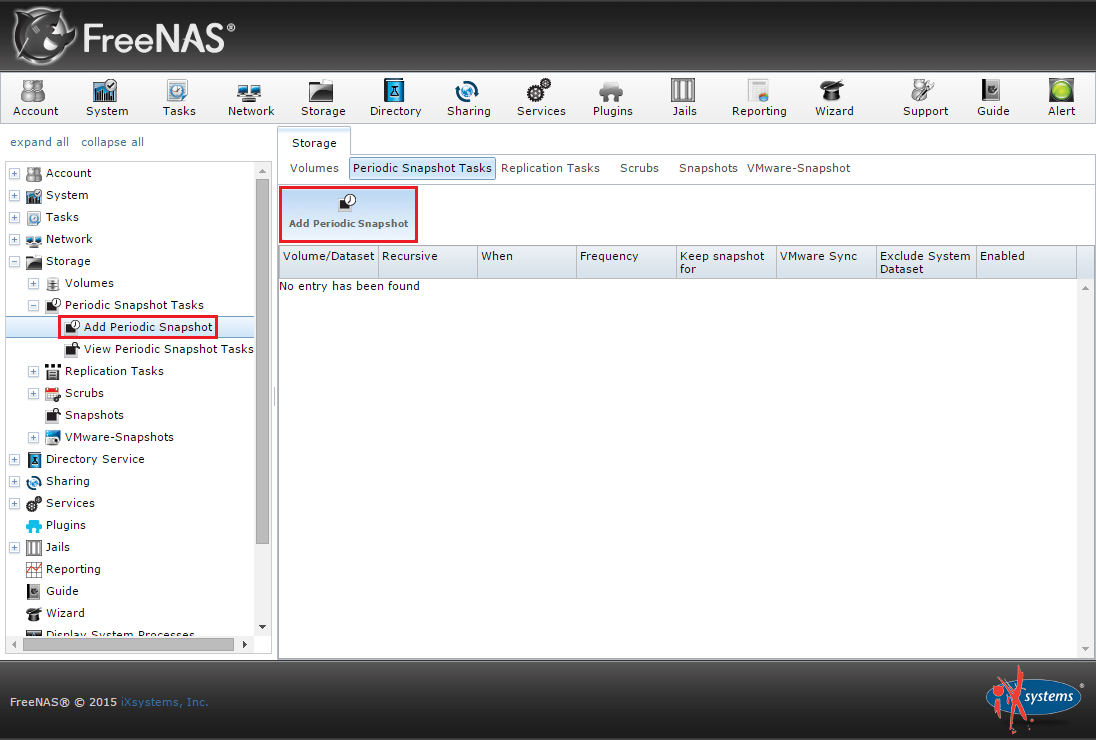This screenshot has width=1096, height=740.
Task: Open the Storage icon in the toolbar
Action: click(x=322, y=97)
